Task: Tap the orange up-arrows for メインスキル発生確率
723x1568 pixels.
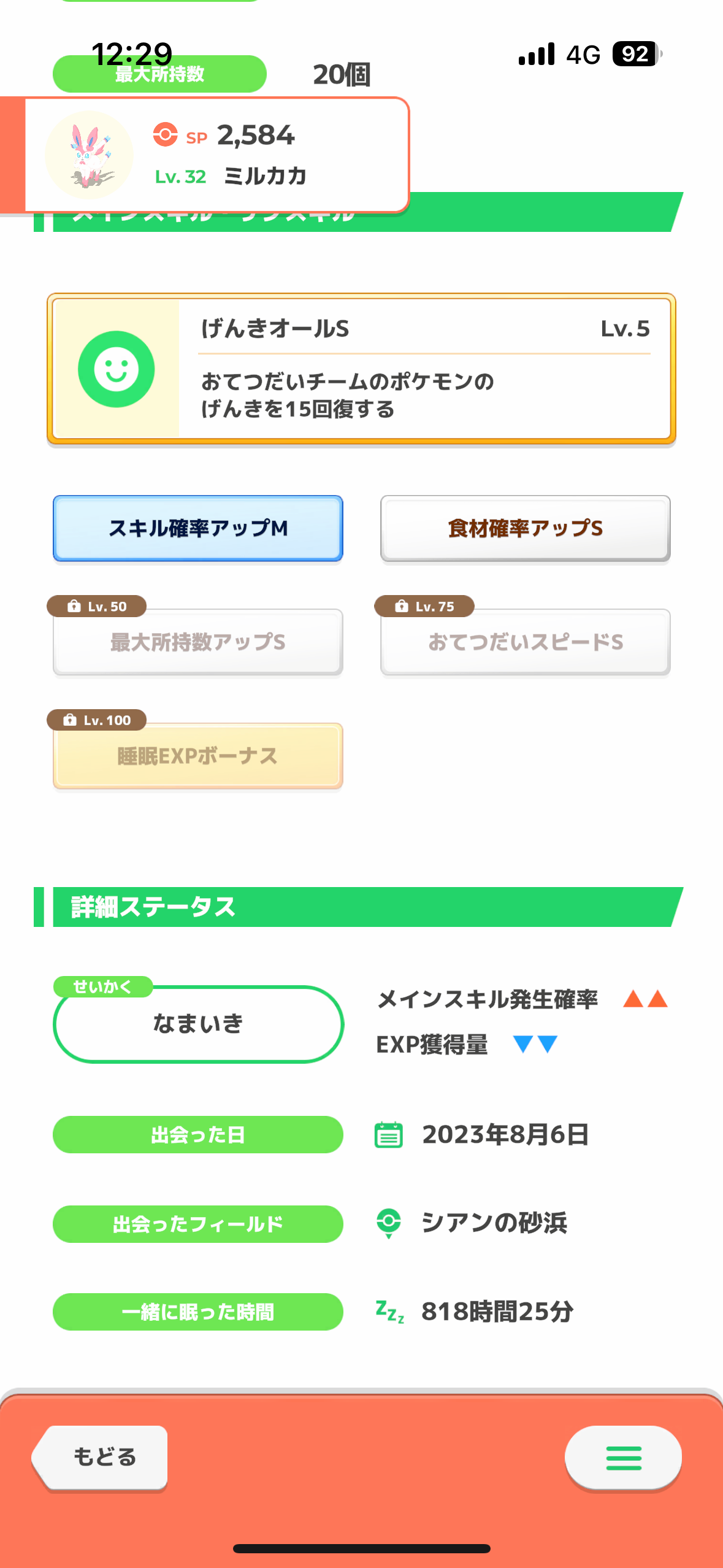Action: [x=645, y=999]
